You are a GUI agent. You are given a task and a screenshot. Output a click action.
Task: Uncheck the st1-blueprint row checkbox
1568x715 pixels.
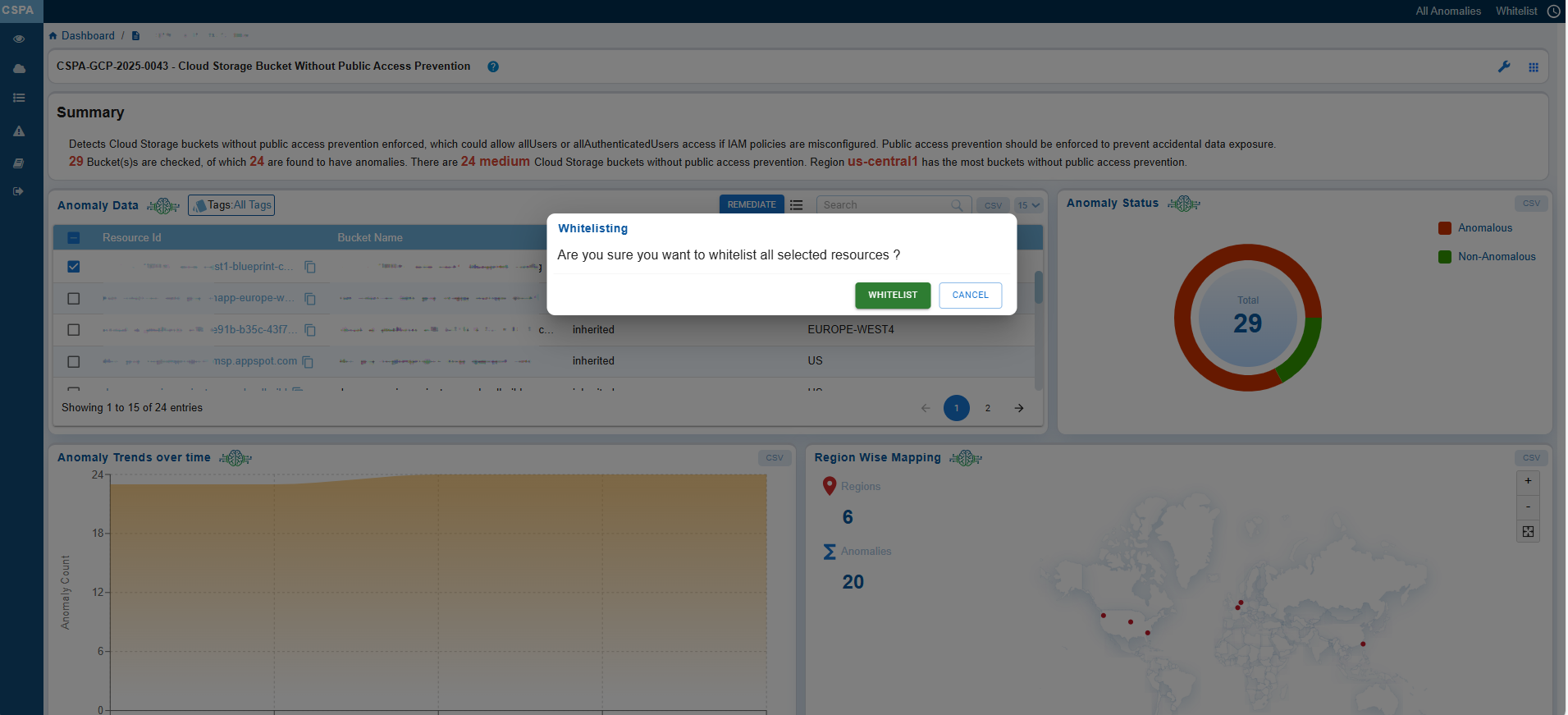74,267
